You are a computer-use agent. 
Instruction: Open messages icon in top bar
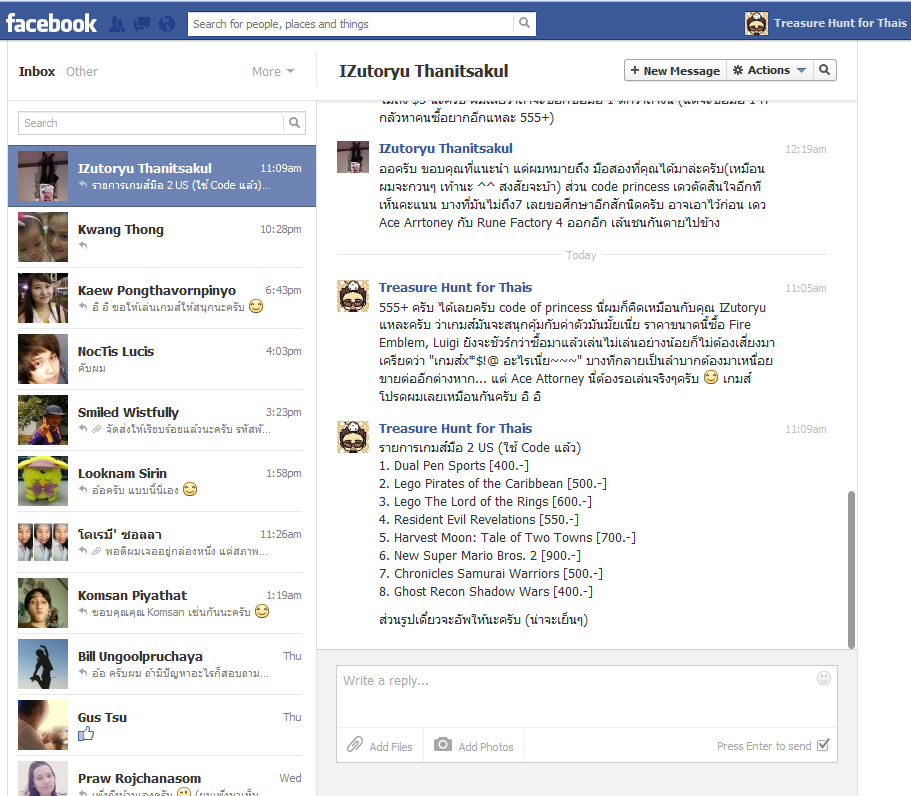(x=142, y=24)
